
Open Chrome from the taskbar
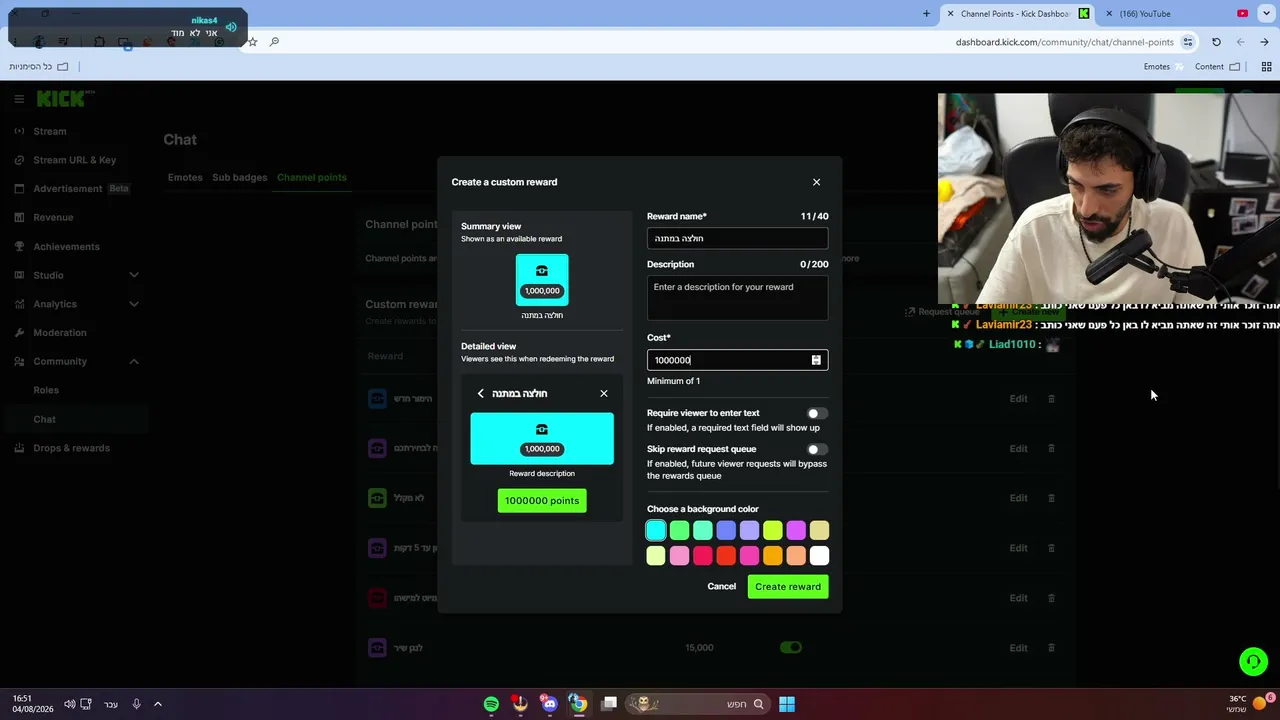coord(578,704)
